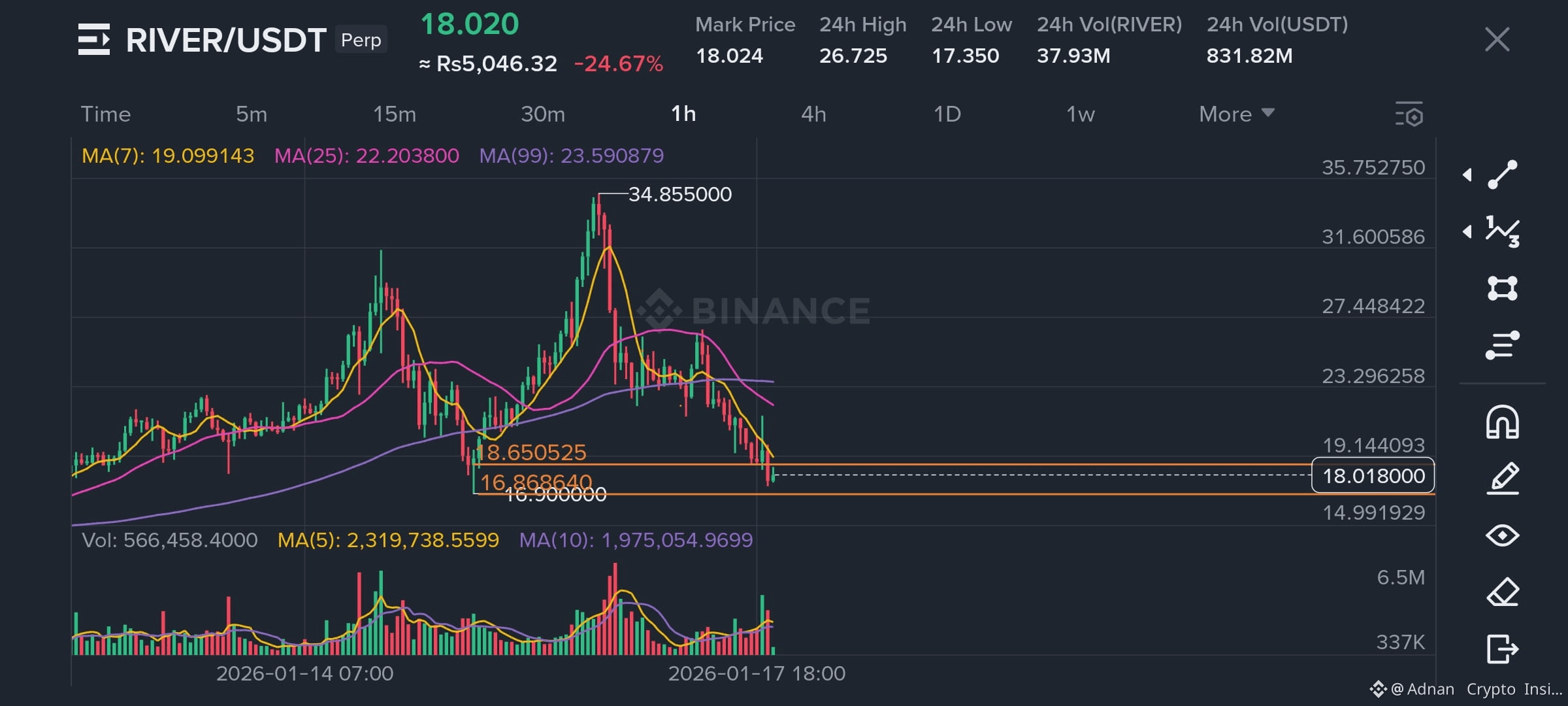Close the full-screen chart view
Screen dimensions: 1568x706
(1497, 39)
